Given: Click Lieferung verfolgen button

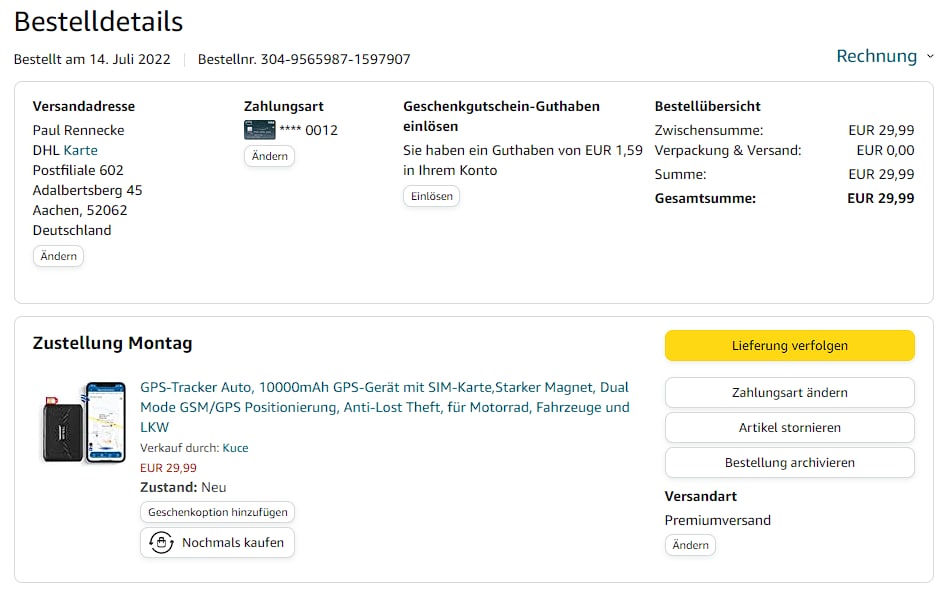Looking at the screenshot, I should 789,346.
